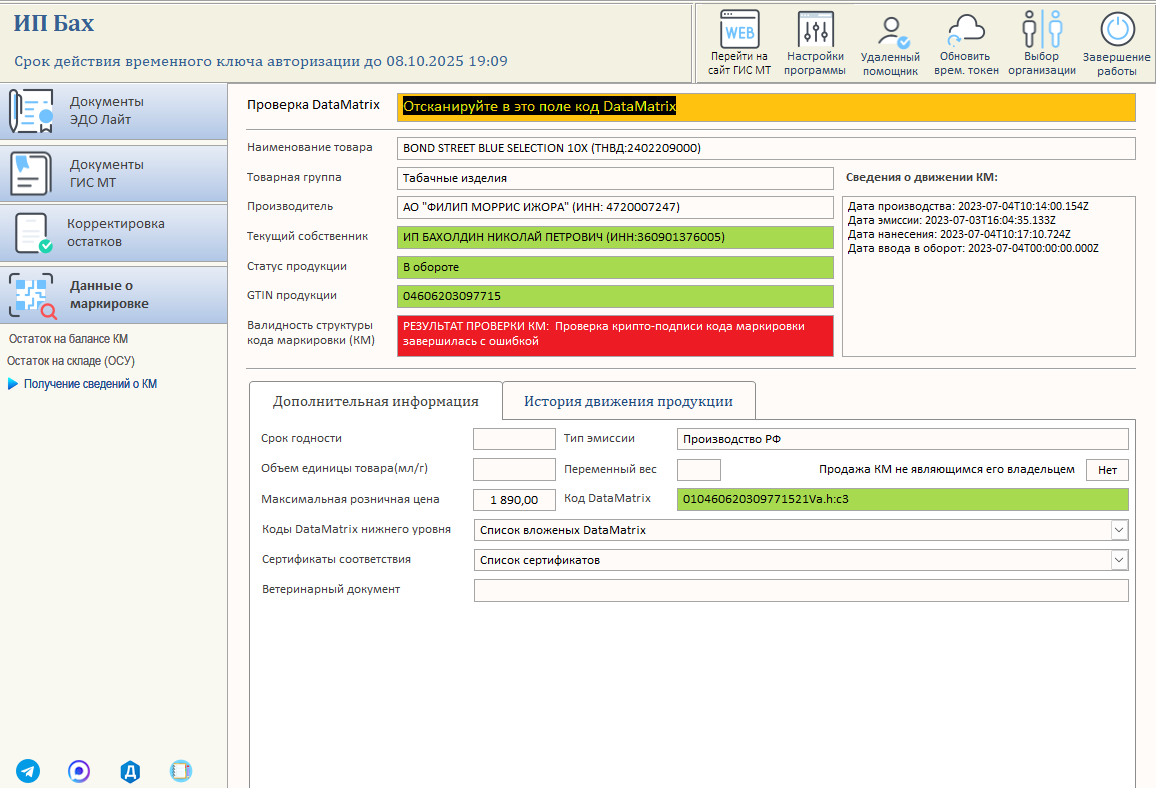Expand the nested DataMatrix list dropdown
The width and height of the screenshot is (1156, 788).
point(1119,530)
